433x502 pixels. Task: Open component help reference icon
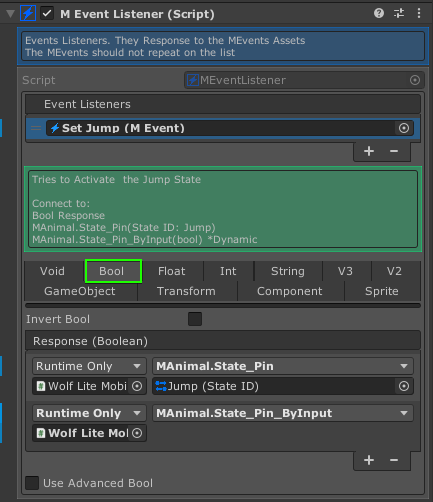(x=379, y=13)
